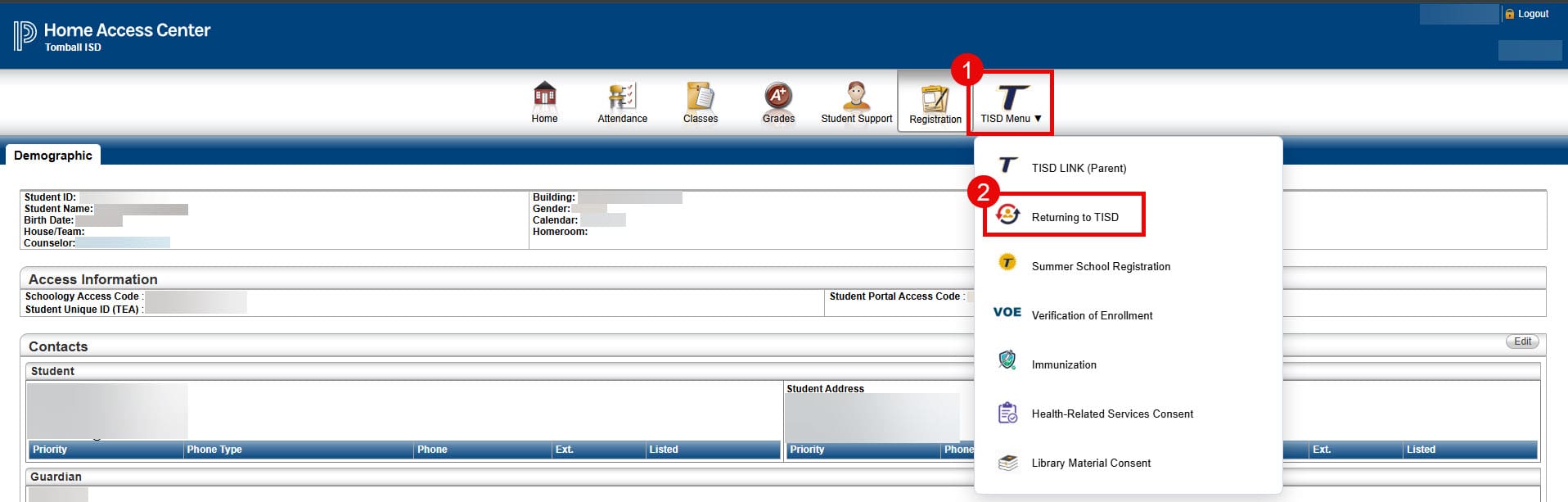1568x502 pixels.
Task: Open the Registration clipboard icon
Action: pos(935,97)
